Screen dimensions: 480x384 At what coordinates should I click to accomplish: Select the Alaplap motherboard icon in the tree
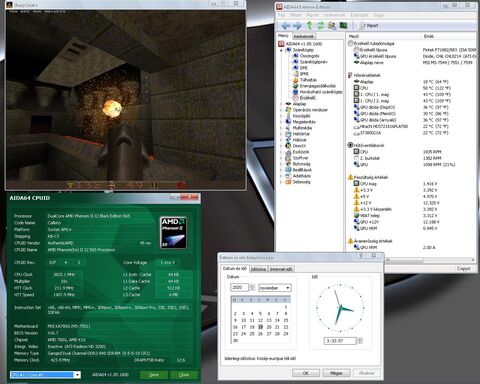click(x=288, y=104)
